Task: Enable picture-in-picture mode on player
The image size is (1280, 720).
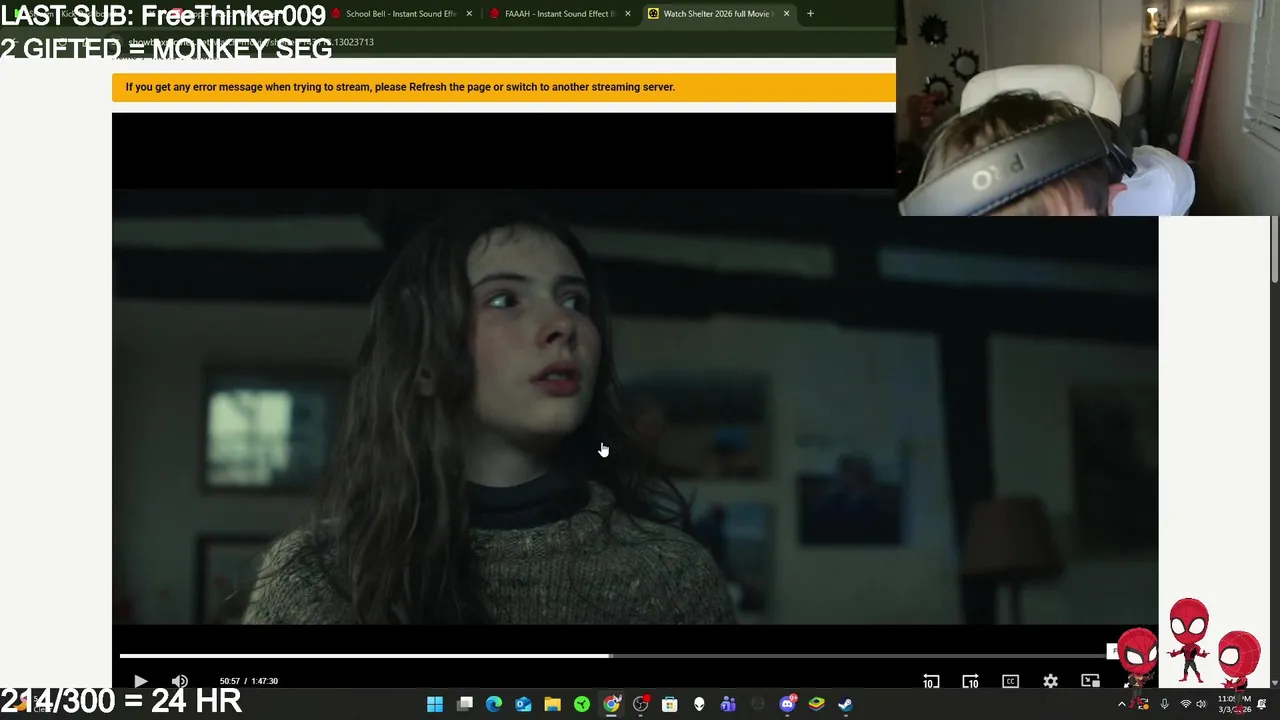Action: (x=1090, y=681)
